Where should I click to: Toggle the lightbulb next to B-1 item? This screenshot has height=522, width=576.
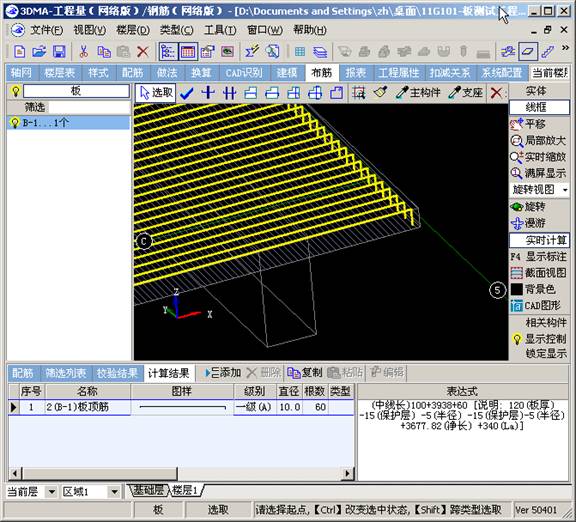(15, 123)
